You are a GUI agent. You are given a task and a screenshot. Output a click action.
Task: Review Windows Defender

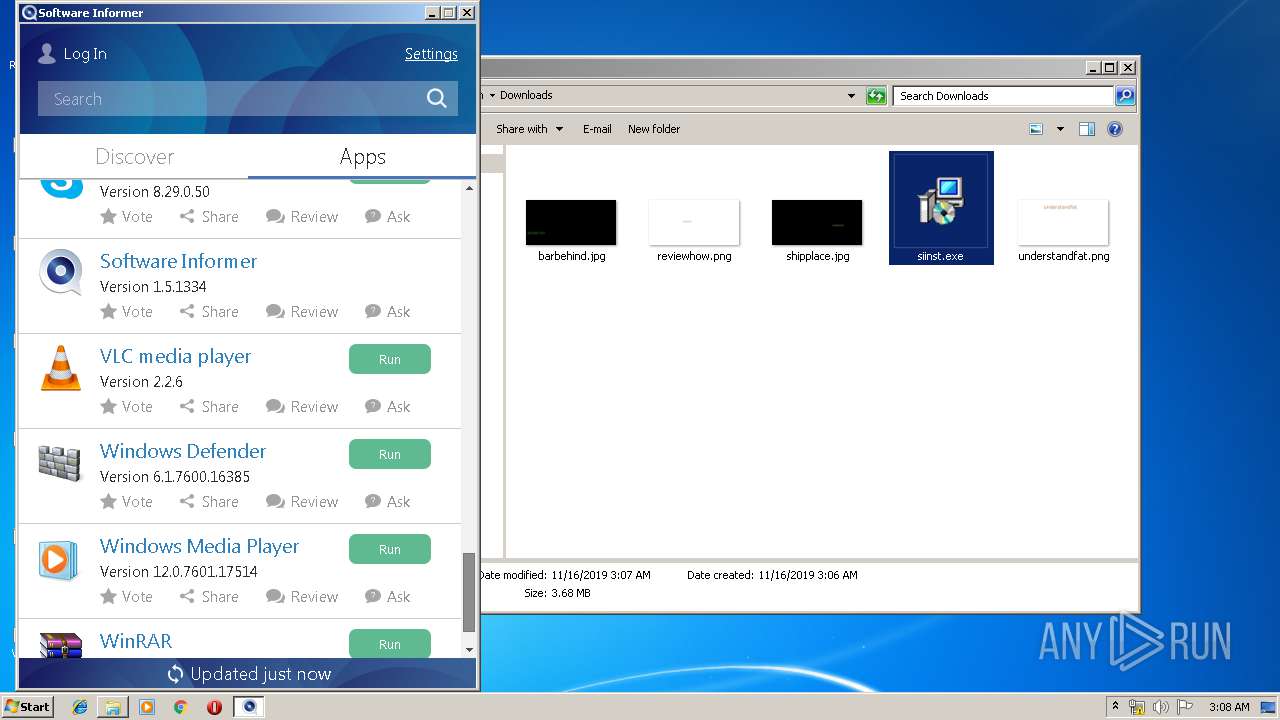[302, 502]
